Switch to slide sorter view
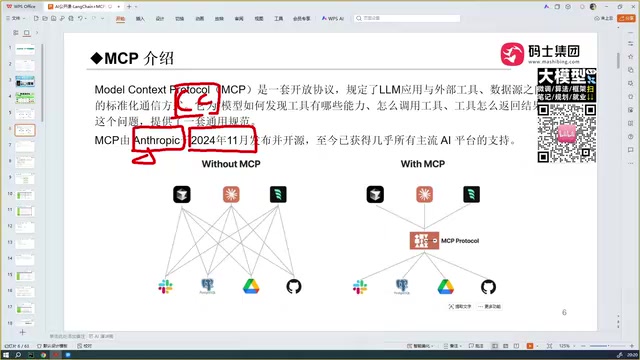 coord(505,346)
